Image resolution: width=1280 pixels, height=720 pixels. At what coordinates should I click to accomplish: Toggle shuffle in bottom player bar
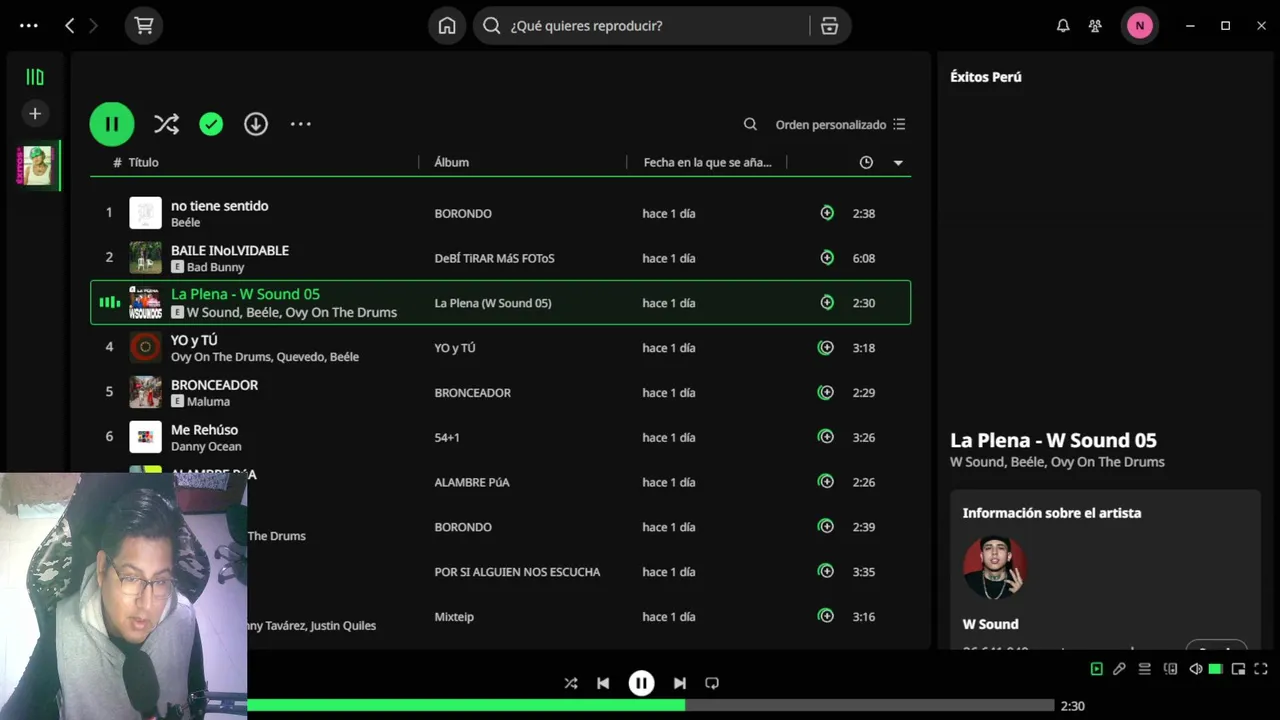pyautogui.click(x=571, y=683)
